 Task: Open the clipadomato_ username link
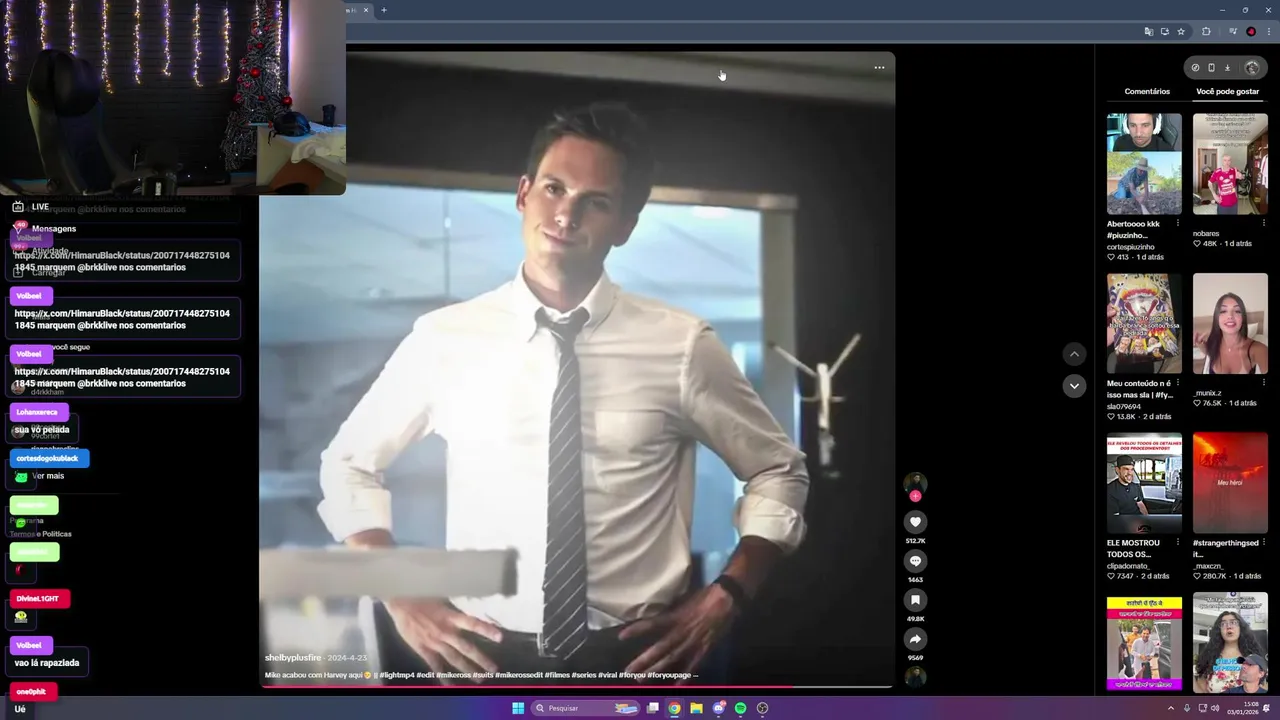[1131, 566]
